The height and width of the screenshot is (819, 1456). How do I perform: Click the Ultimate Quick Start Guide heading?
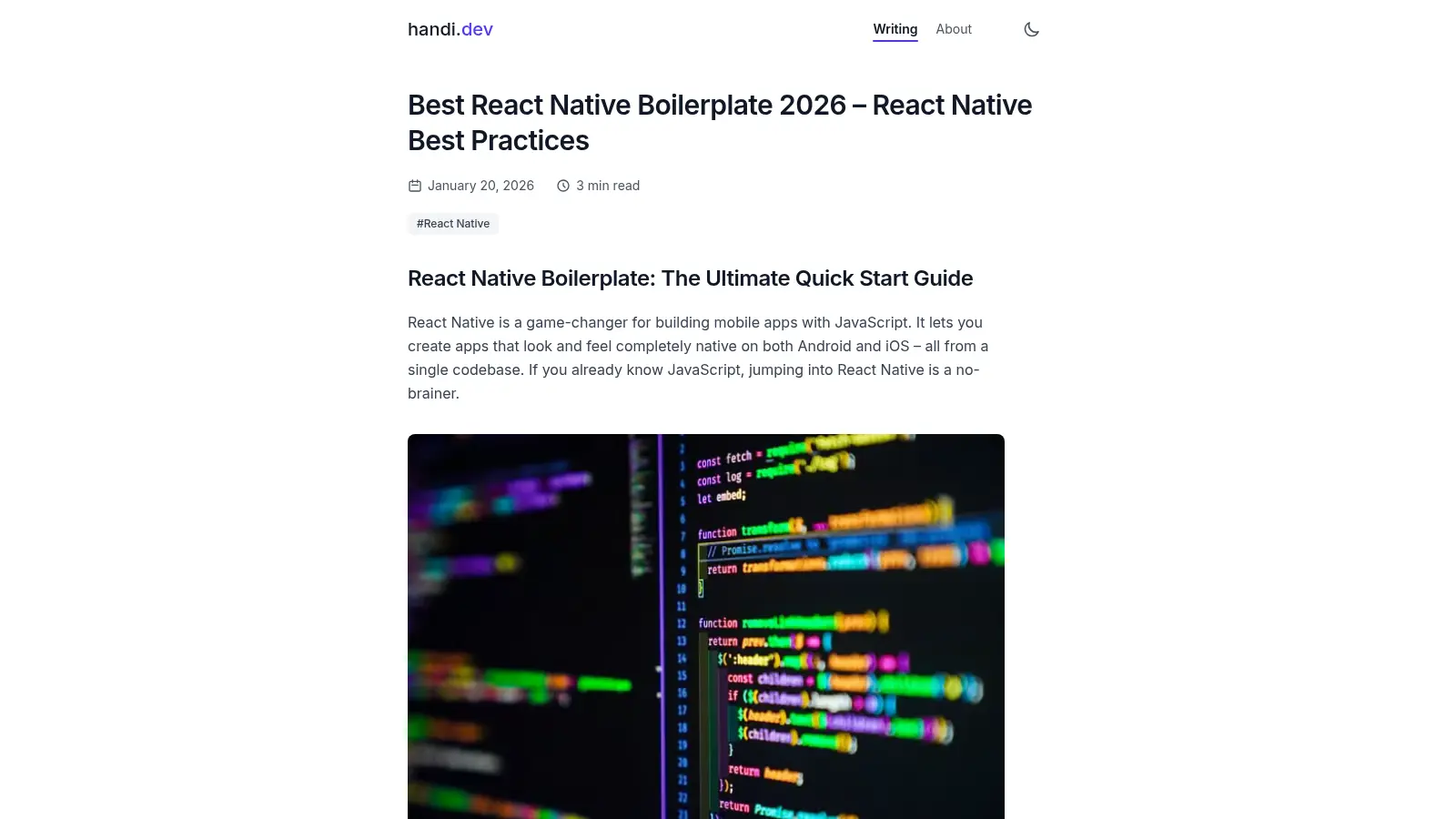tap(691, 278)
